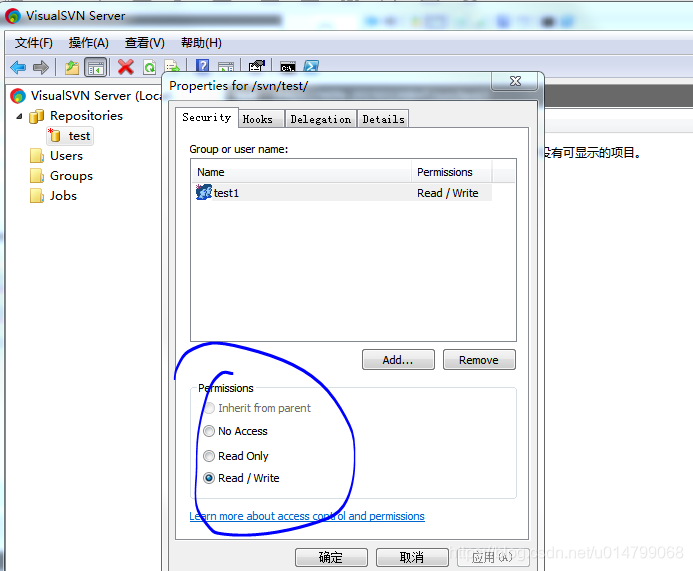Click the Up one level folder icon
693x571 pixels.
coord(72,68)
